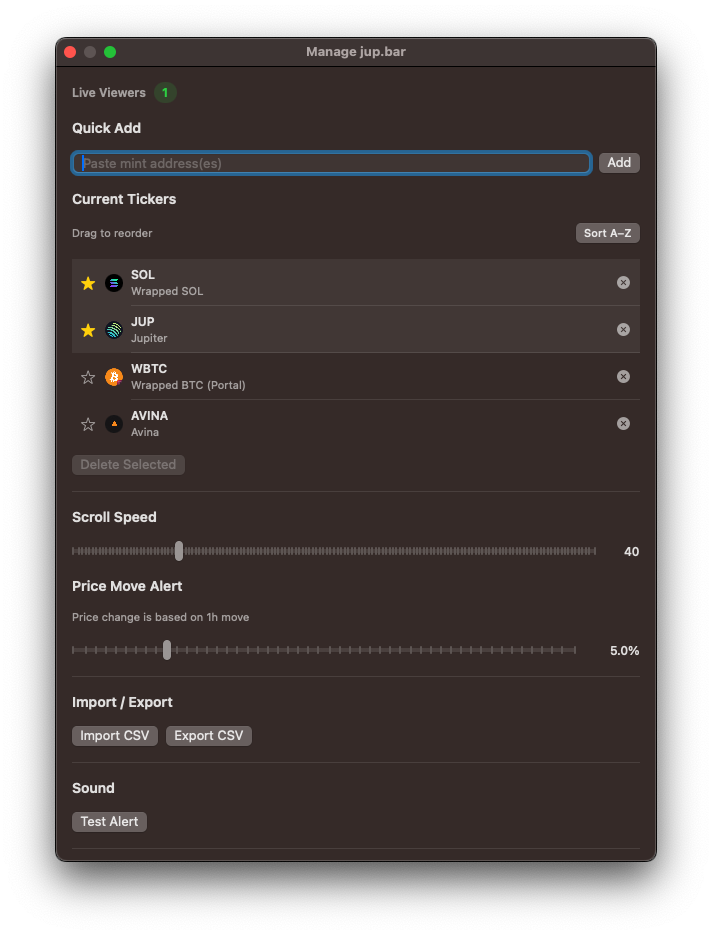Favorite the AVINA ticker star
This screenshot has height=935, width=712.
(x=87, y=423)
